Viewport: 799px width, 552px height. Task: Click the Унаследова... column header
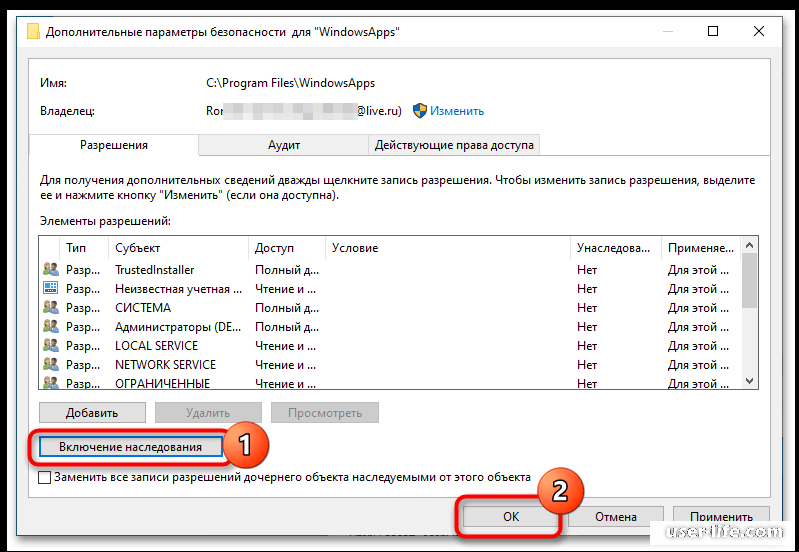(x=616, y=248)
